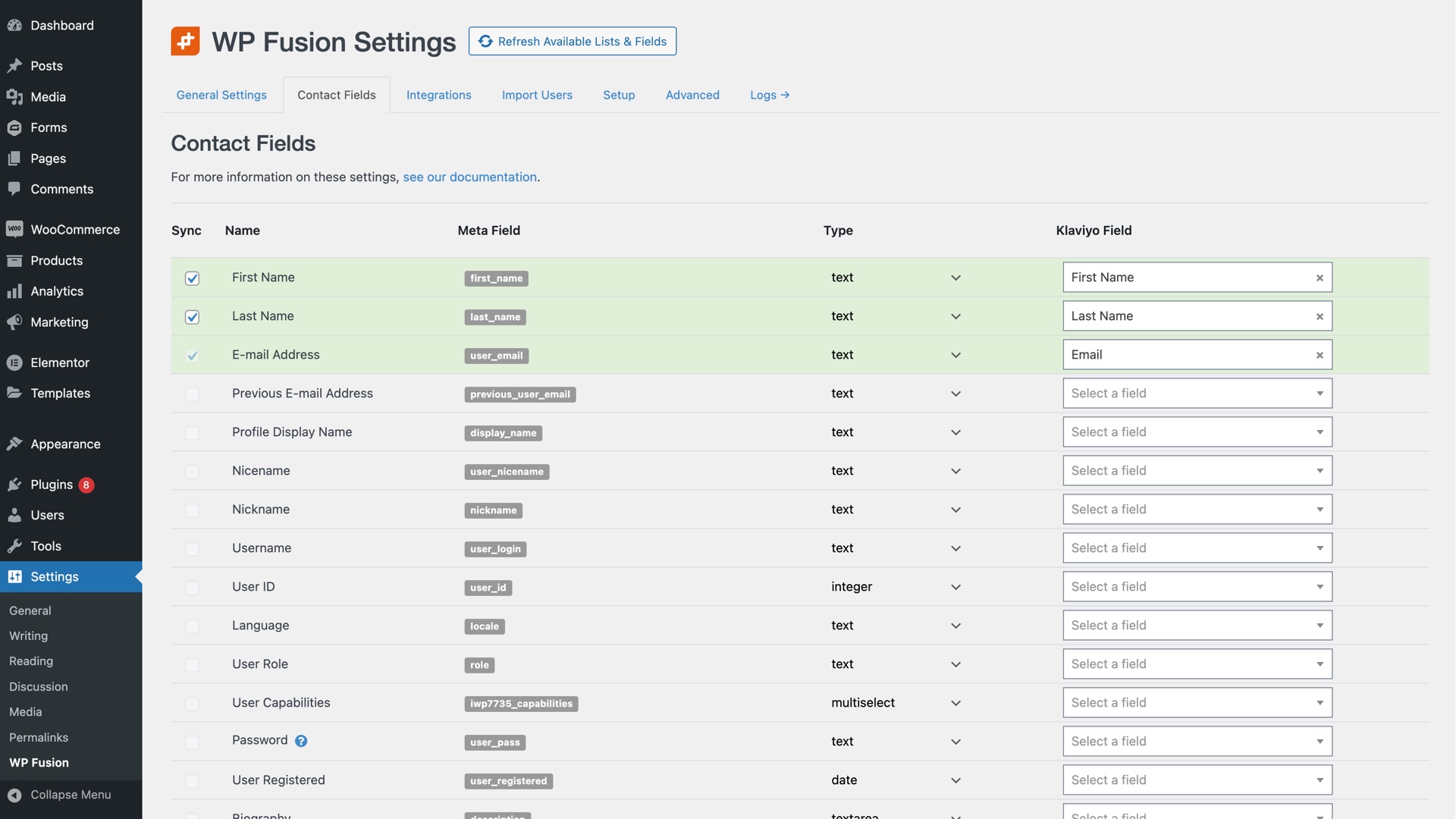The image size is (1456, 819).
Task: Clear the First Name Klaviyo field
Action: pyautogui.click(x=1319, y=278)
